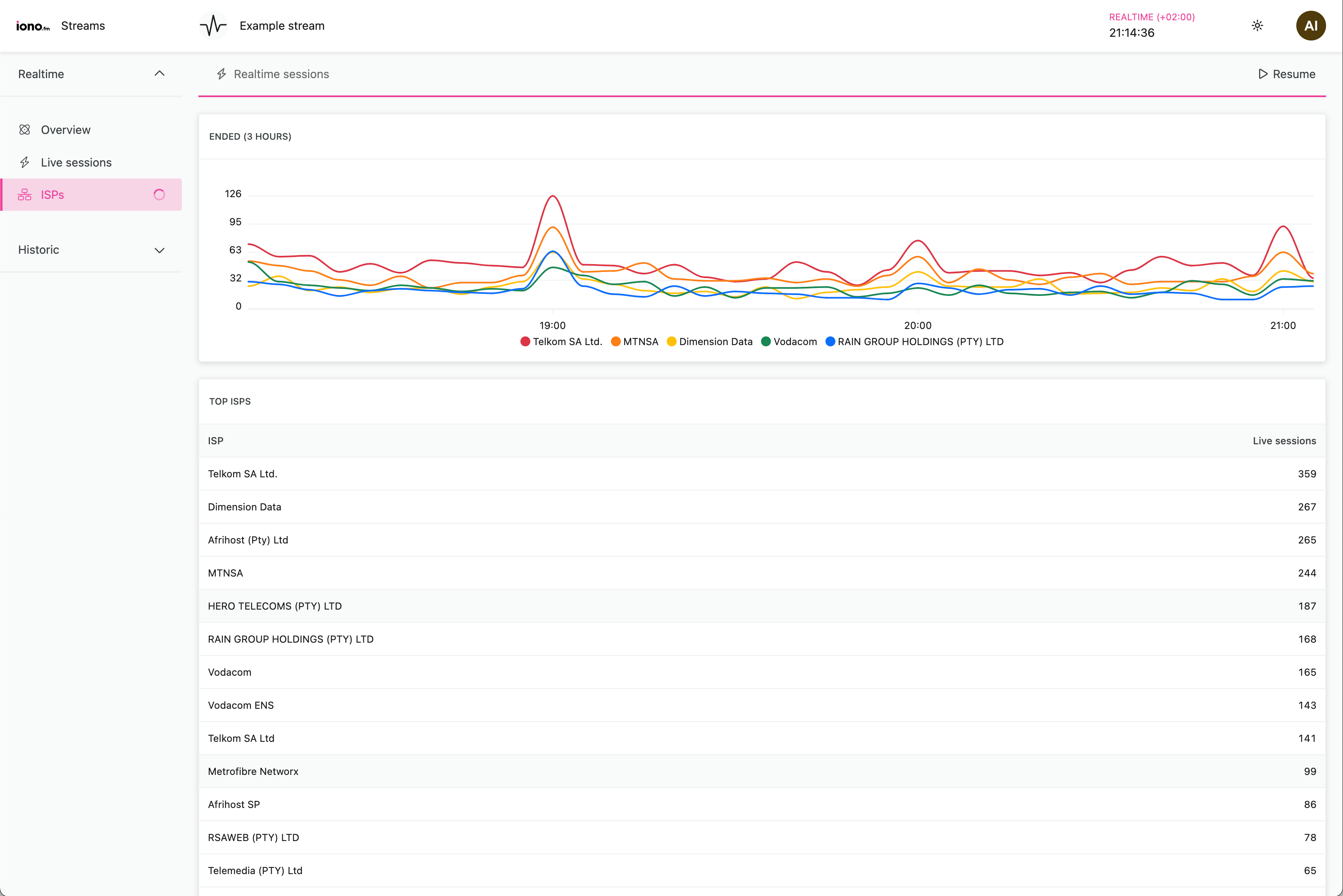Click the REALTIME (+02:00) clock label
The height and width of the screenshot is (896, 1343).
click(1152, 17)
